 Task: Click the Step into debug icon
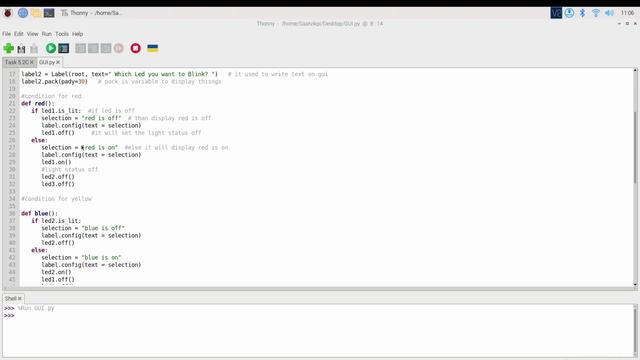[93, 49]
